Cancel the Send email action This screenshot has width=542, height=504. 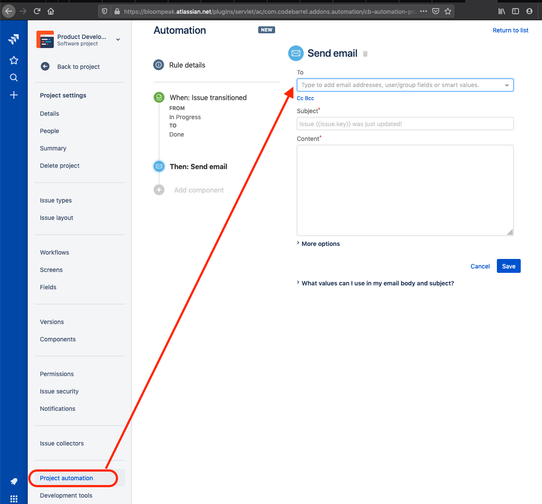pos(480,266)
